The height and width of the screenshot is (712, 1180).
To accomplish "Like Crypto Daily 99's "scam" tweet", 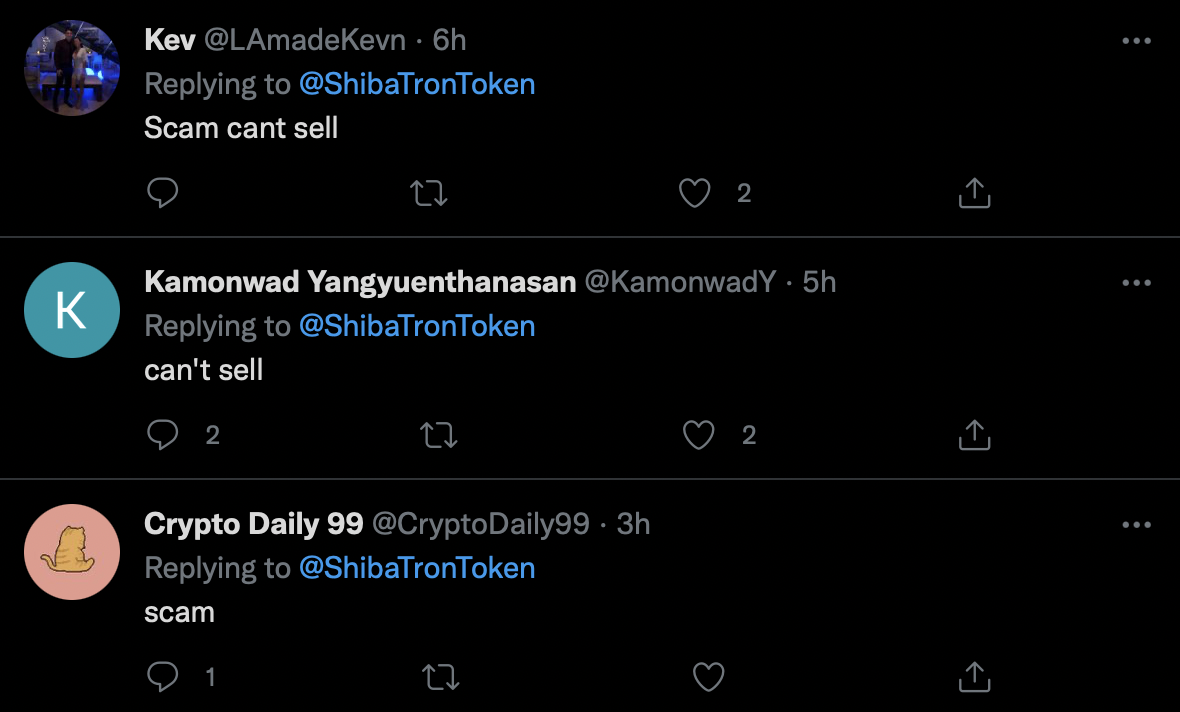I will tap(708, 678).
